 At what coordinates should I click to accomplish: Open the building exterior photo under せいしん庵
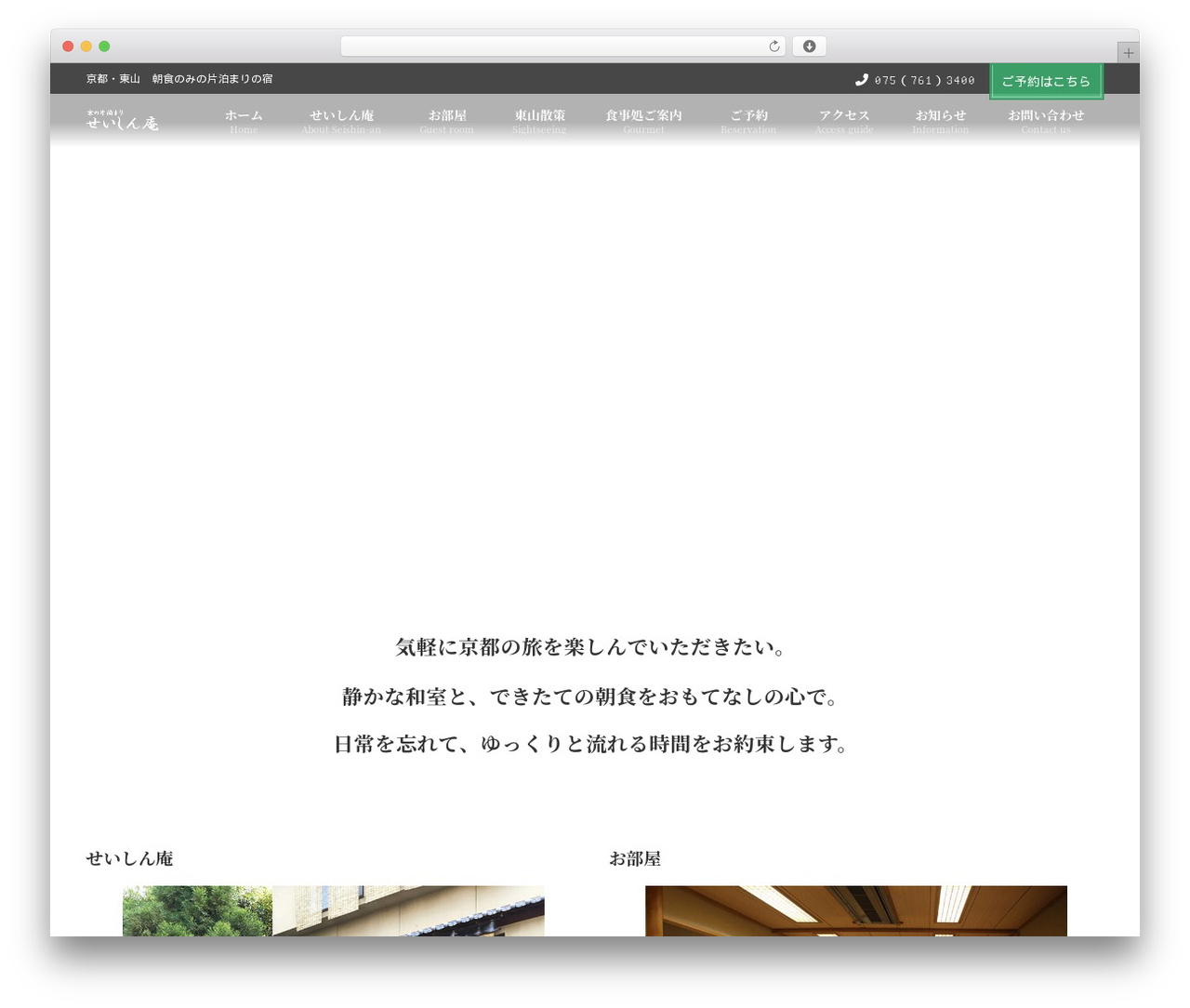[x=334, y=911]
